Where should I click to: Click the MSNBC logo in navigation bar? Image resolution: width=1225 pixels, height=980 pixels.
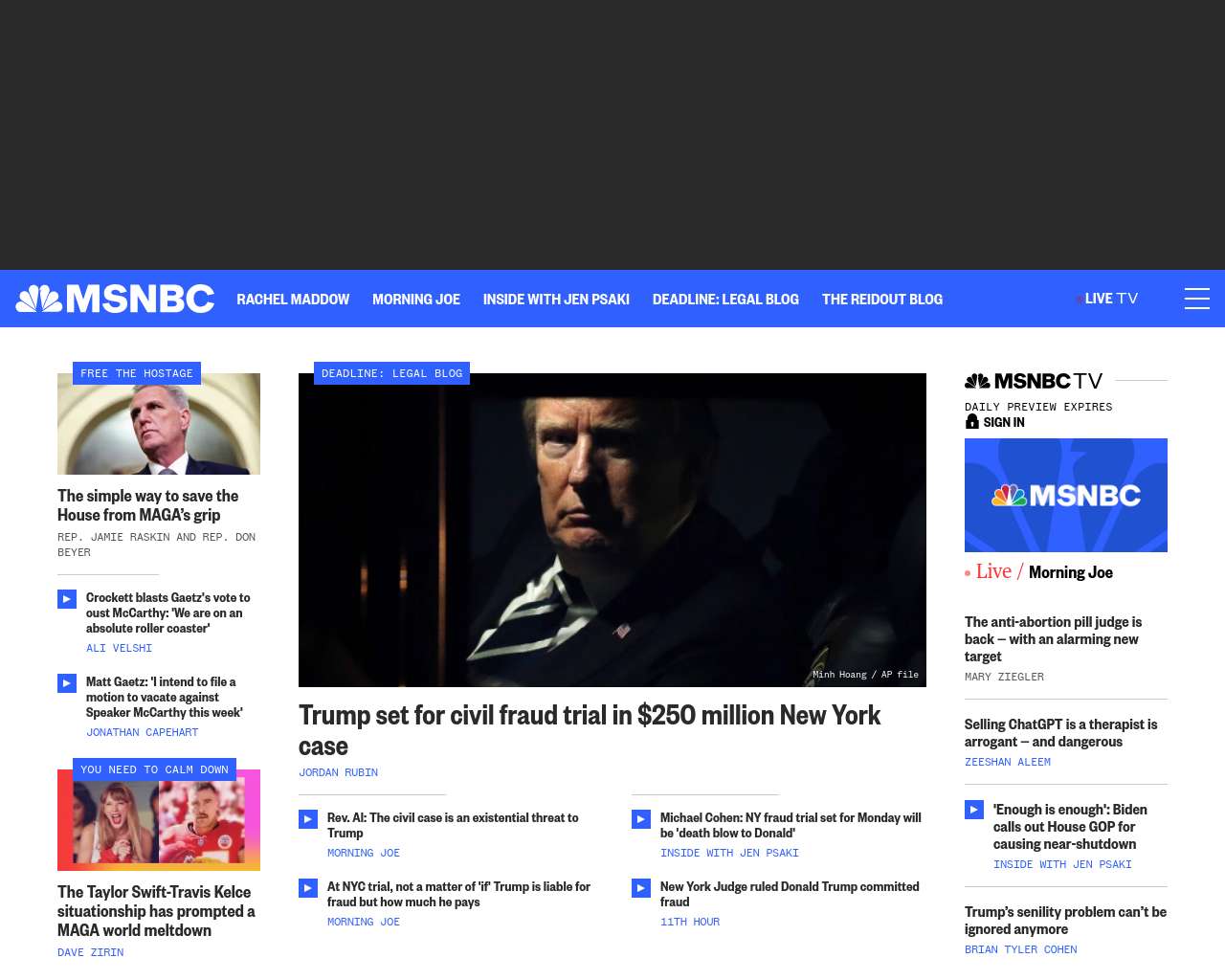click(x=115, y=299)
